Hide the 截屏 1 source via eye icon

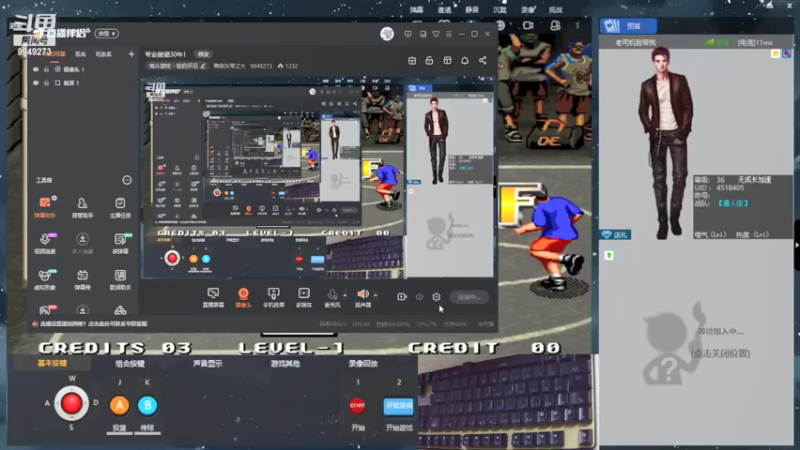pos(36,83)
